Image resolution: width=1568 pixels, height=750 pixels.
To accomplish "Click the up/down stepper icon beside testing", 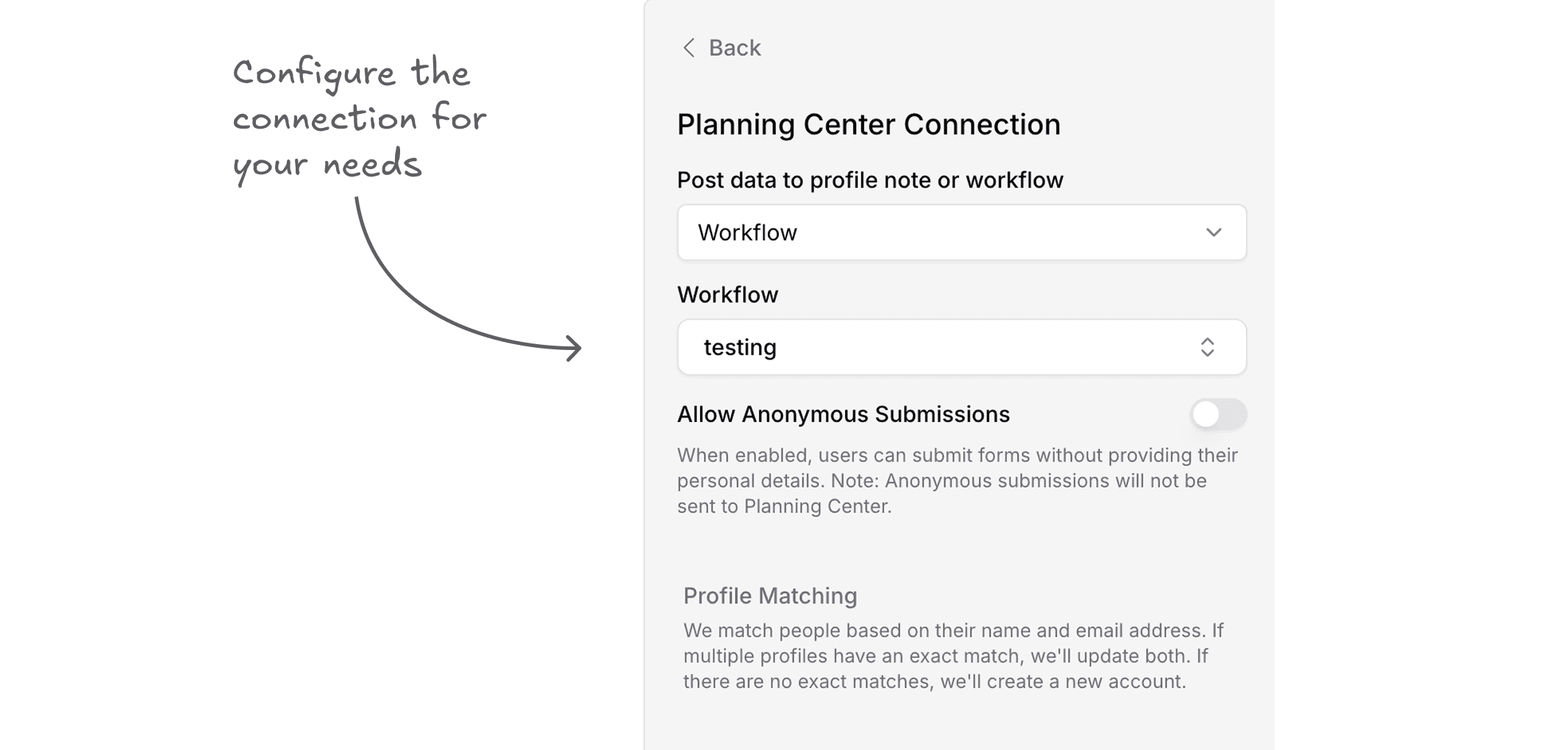I will (x=1208, y=347).
